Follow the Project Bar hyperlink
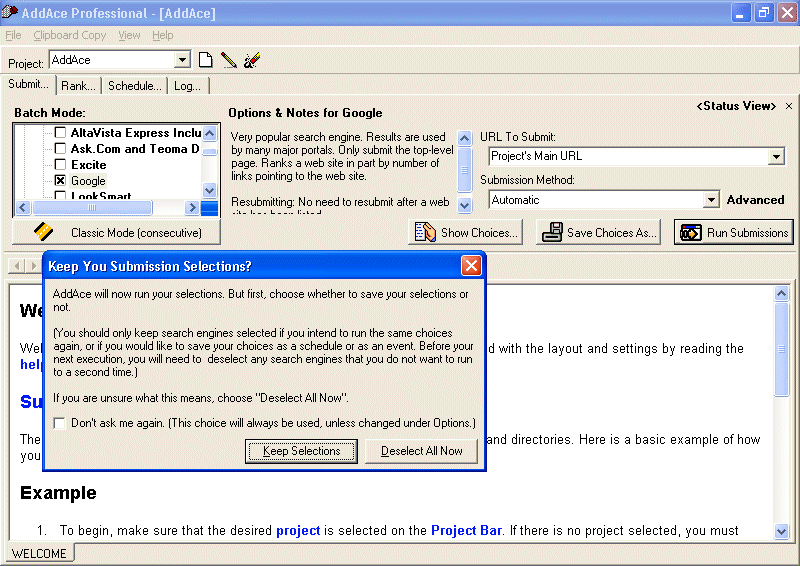The width and height of the screenshot is (800, 566). click(x=466, y=531)
